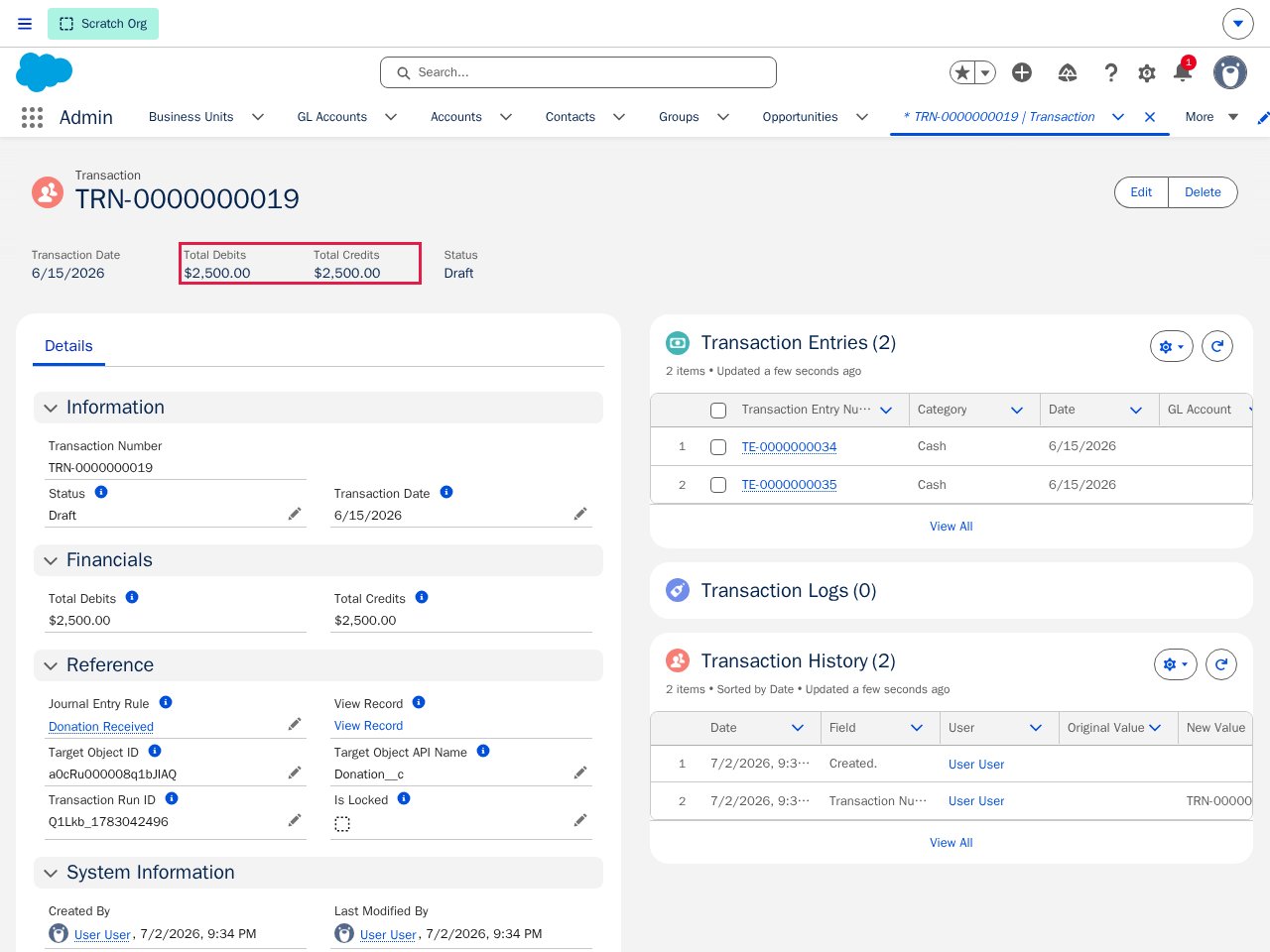Click the Scratch Org button

(x=103, y=24)
